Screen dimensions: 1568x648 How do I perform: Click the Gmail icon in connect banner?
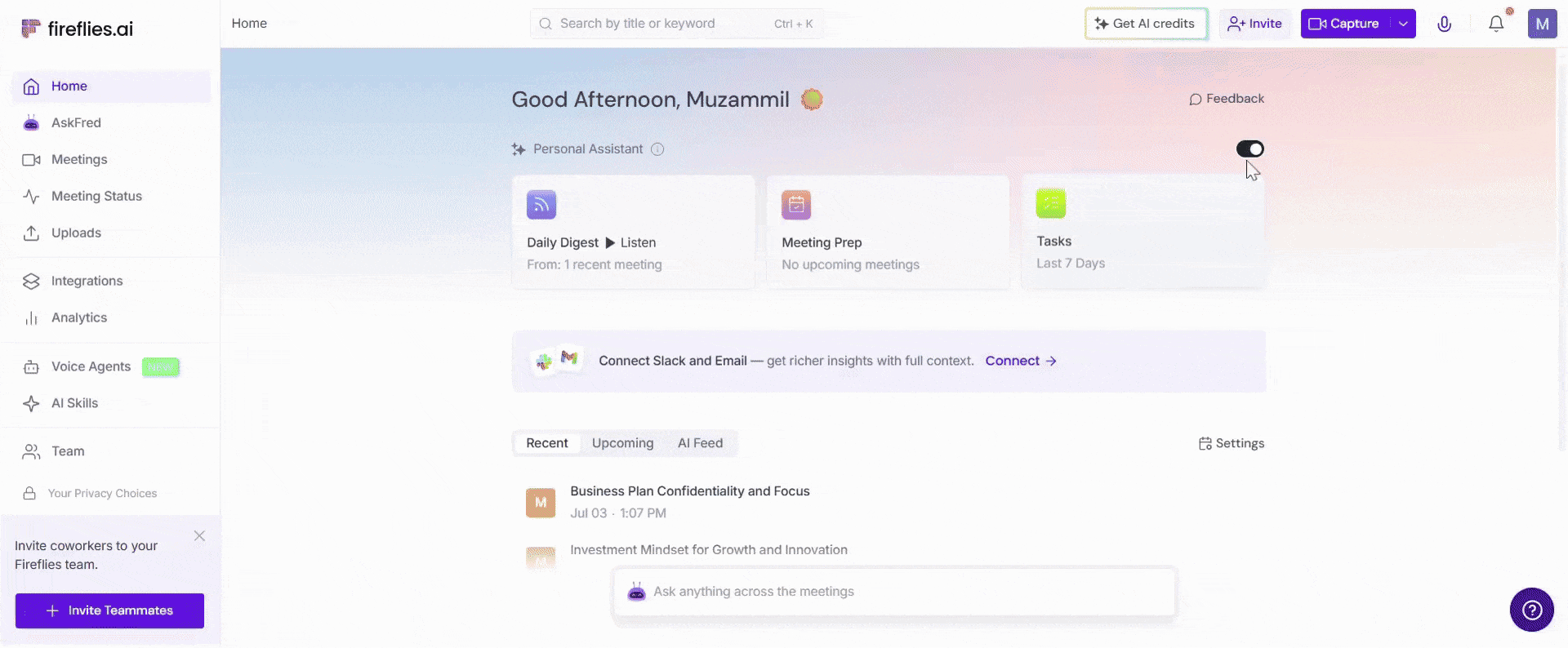point(569,357)
